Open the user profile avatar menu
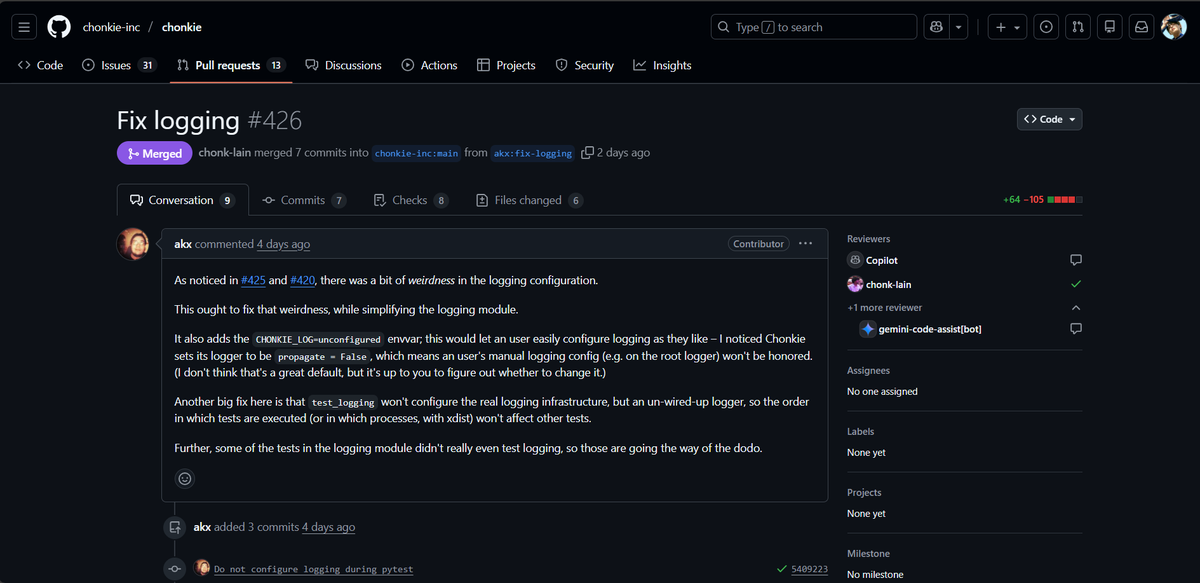1200x583 pixels. point(1174,27)
